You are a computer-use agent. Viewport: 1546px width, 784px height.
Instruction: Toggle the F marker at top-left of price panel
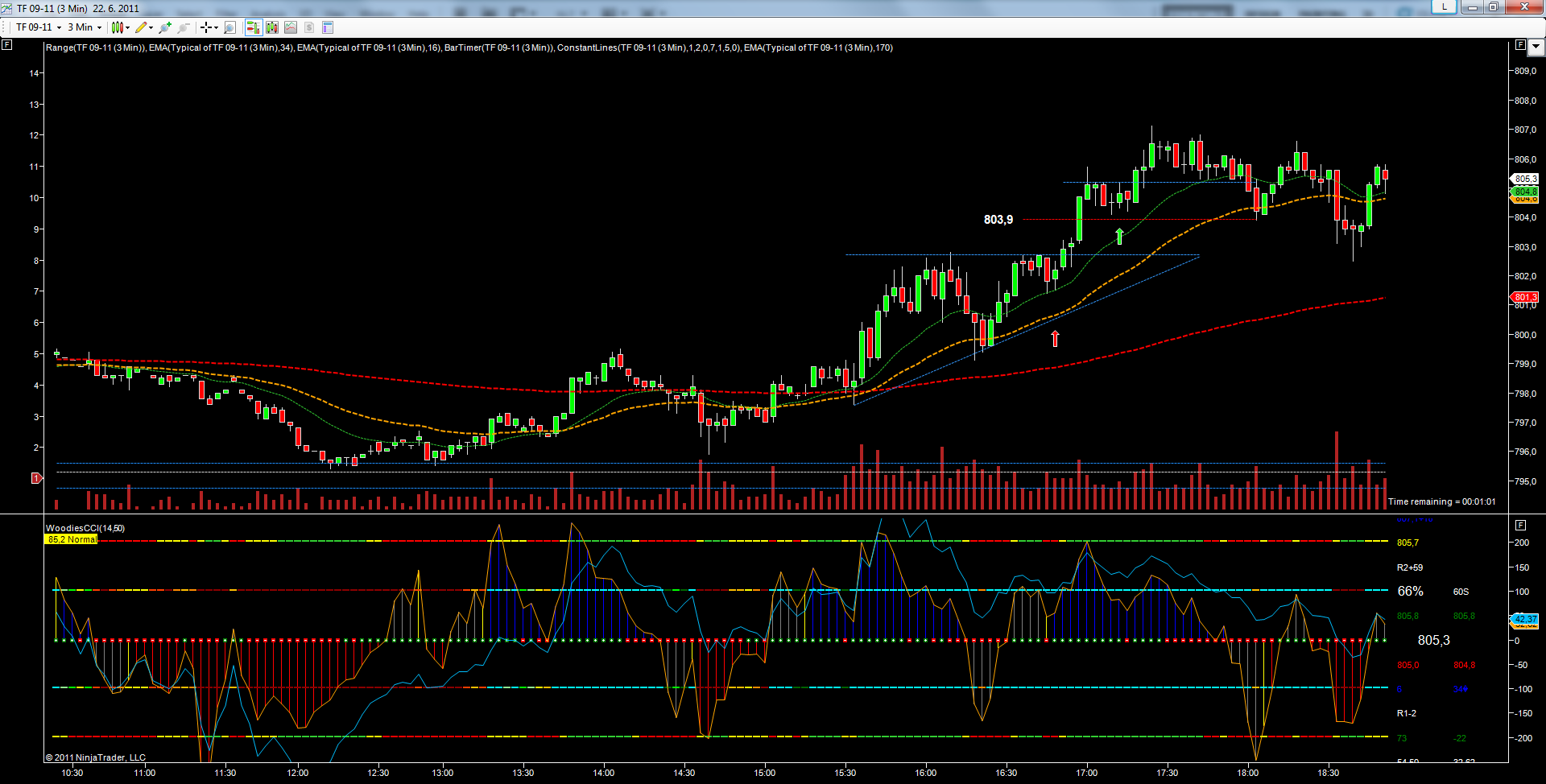point(7,45)
